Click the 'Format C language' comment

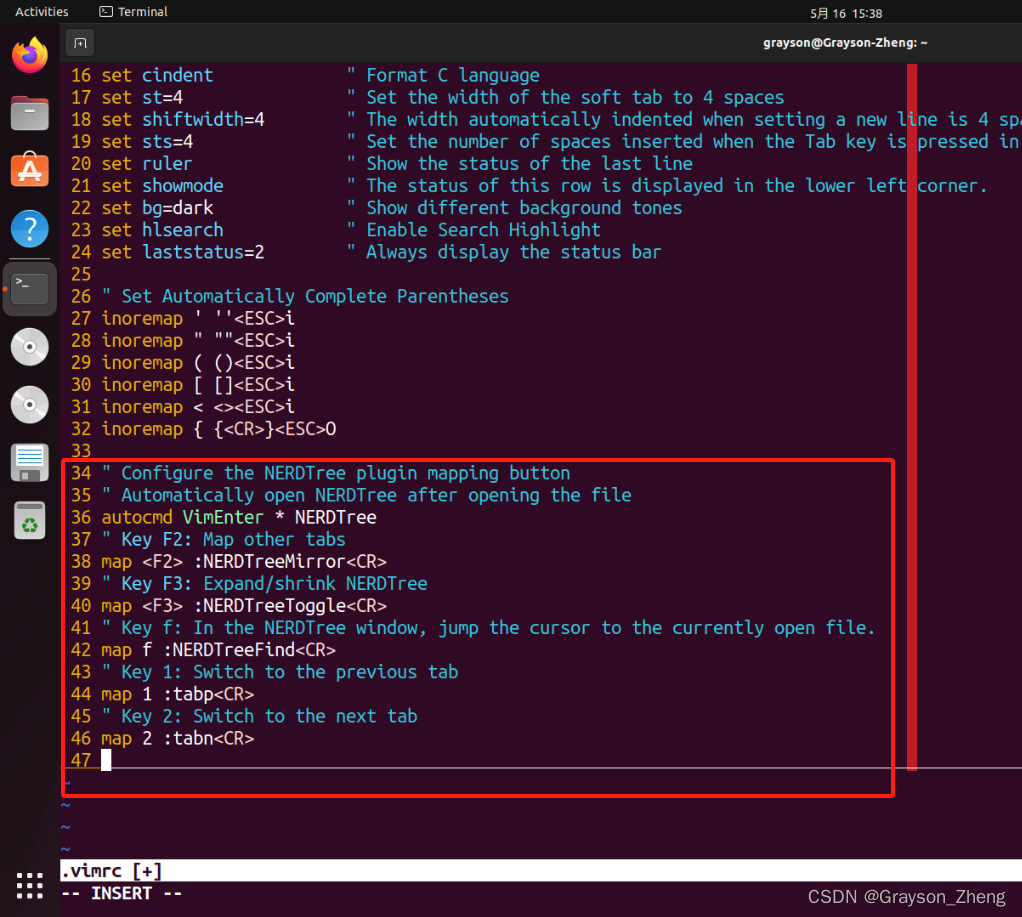(453, 76)
